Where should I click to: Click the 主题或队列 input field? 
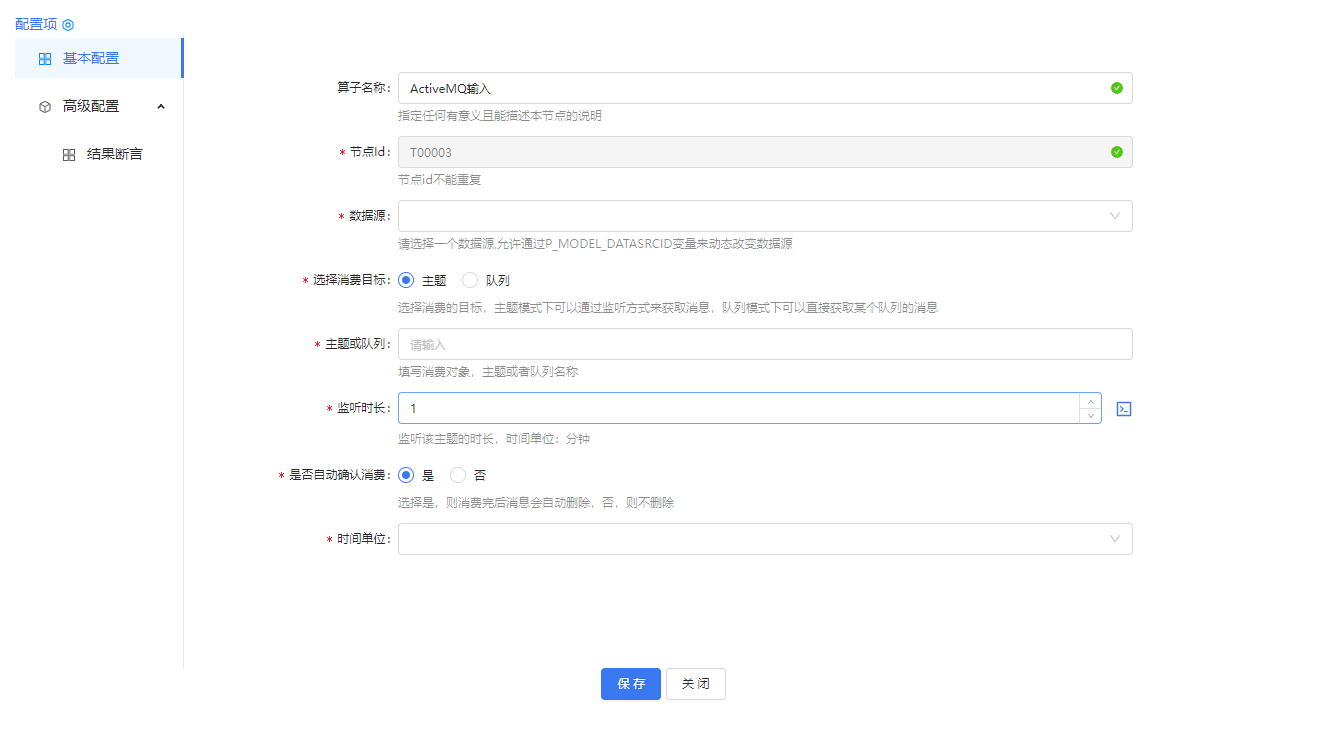(x=764, y=344)
